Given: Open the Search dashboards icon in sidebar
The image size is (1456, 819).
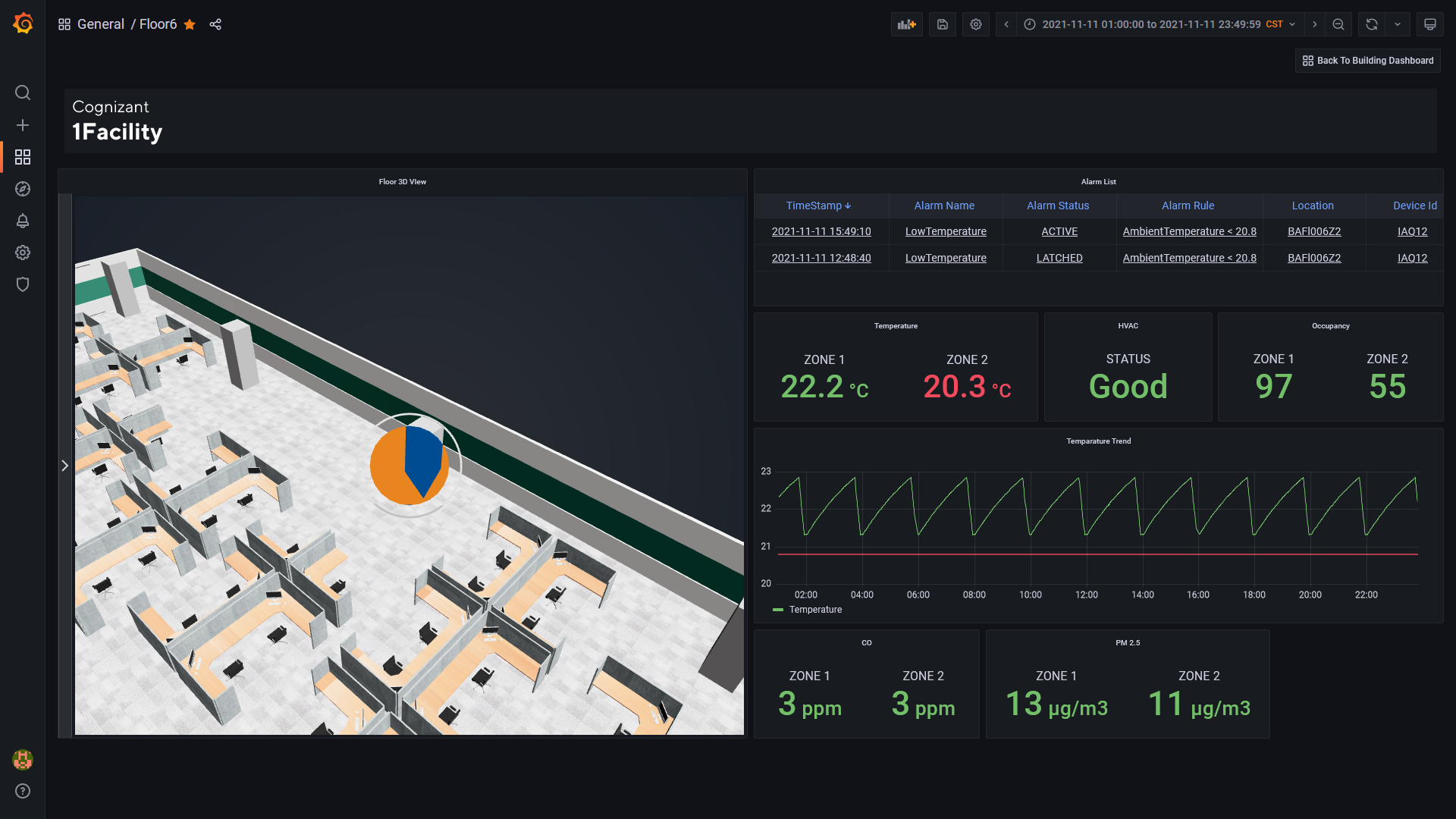Looking at the screenshot, I should [x=22, y=93].
